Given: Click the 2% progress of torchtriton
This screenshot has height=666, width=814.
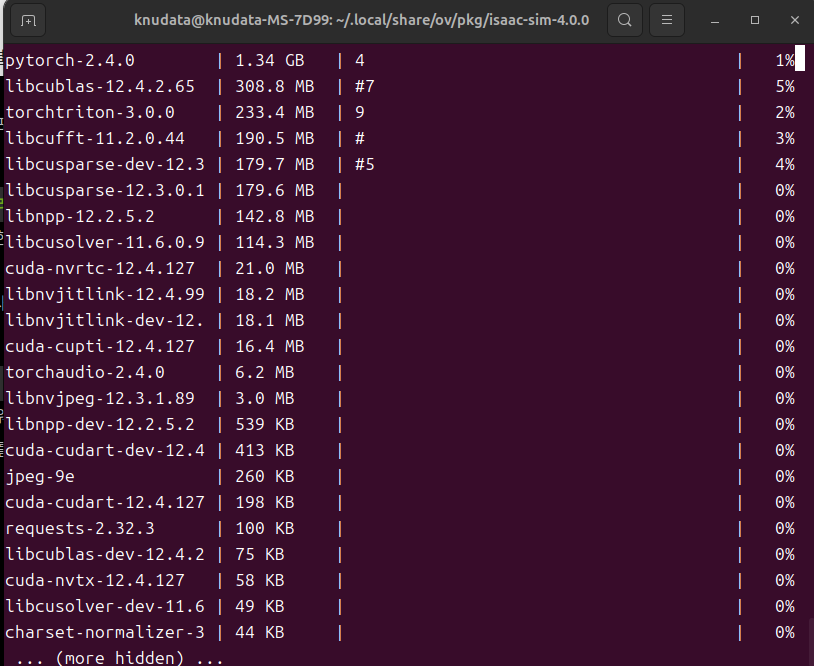Looking at the screenshot, I should [785, 113].
